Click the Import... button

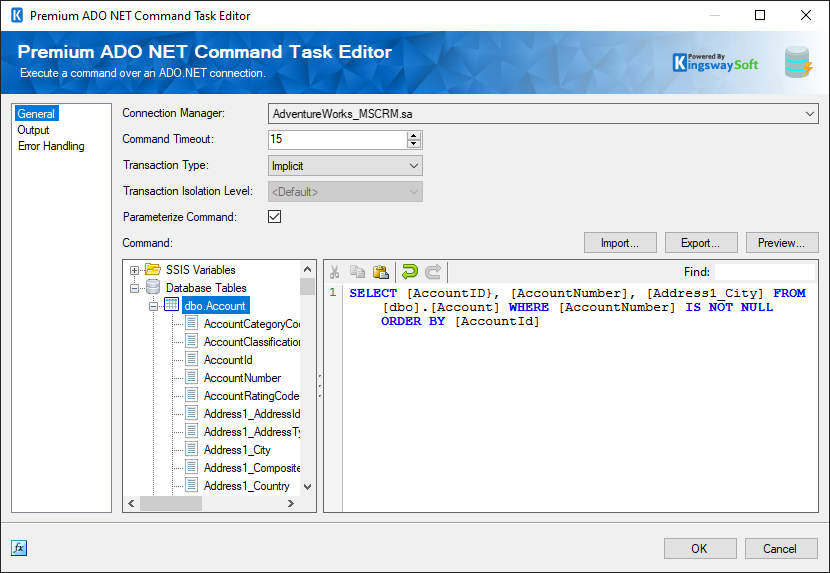pyautogui.click(x=620, y=243)
